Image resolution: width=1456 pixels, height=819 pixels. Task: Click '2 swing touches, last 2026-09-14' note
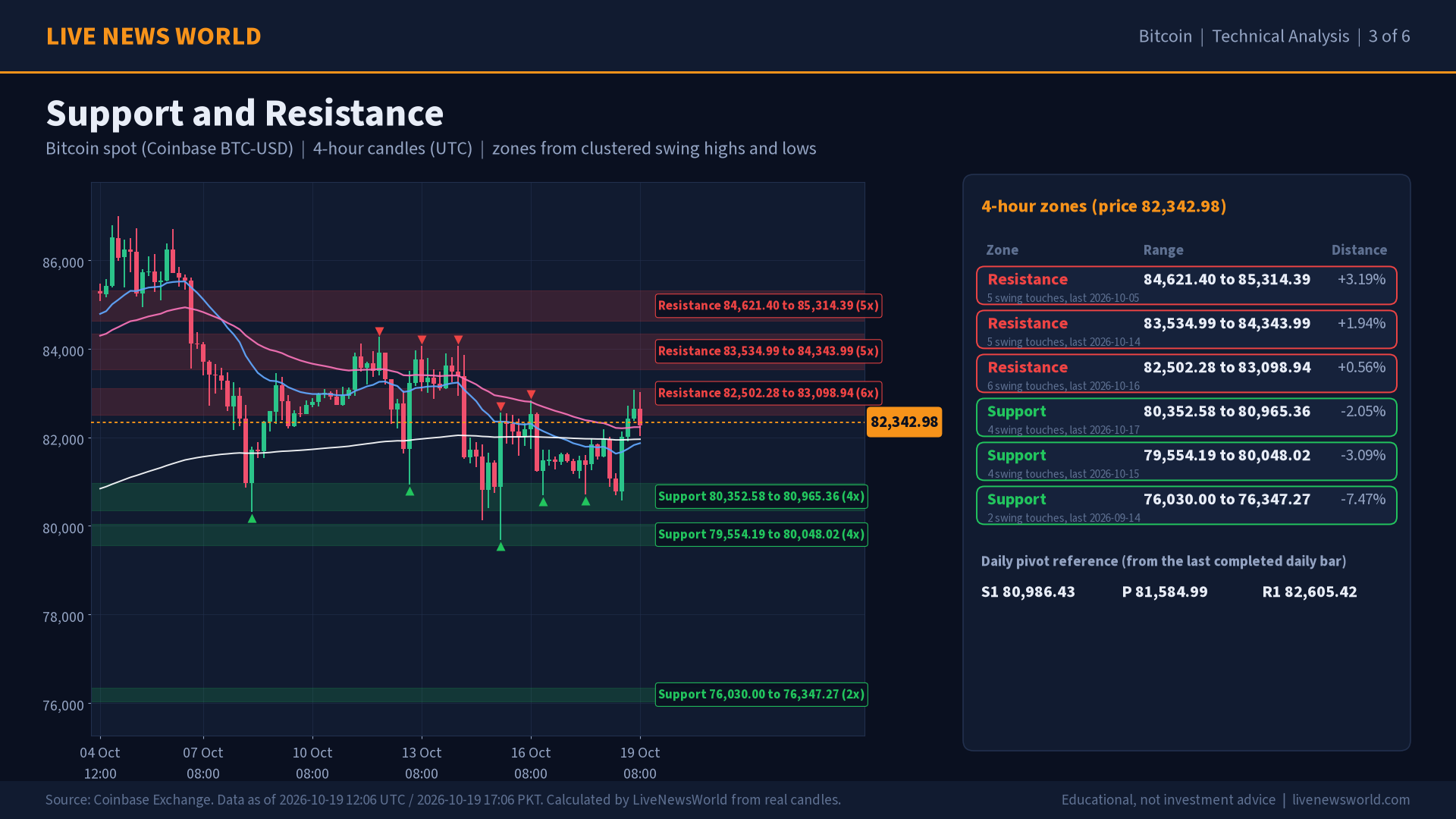[x=1063, y=518]
